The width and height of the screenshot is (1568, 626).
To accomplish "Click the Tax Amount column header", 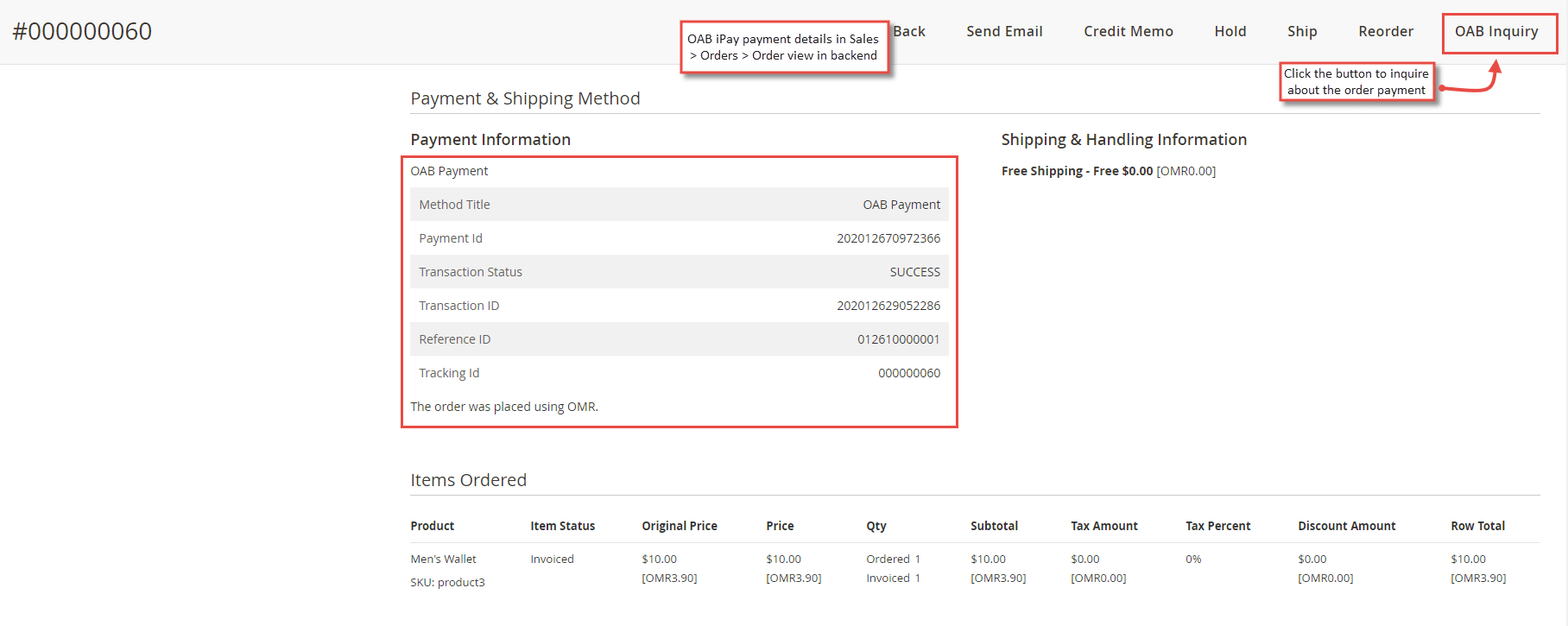I will coord(1104,526).
